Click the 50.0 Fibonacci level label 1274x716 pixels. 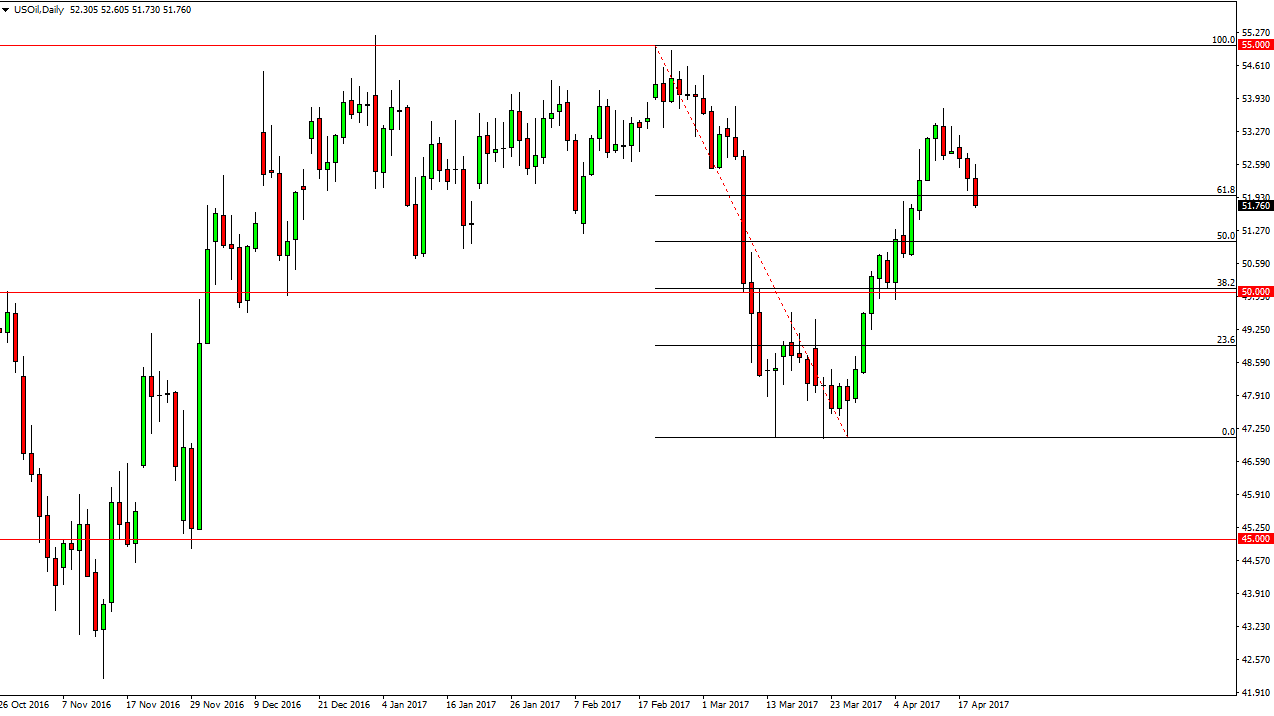pyautogui.click(x=1225, y=236)
